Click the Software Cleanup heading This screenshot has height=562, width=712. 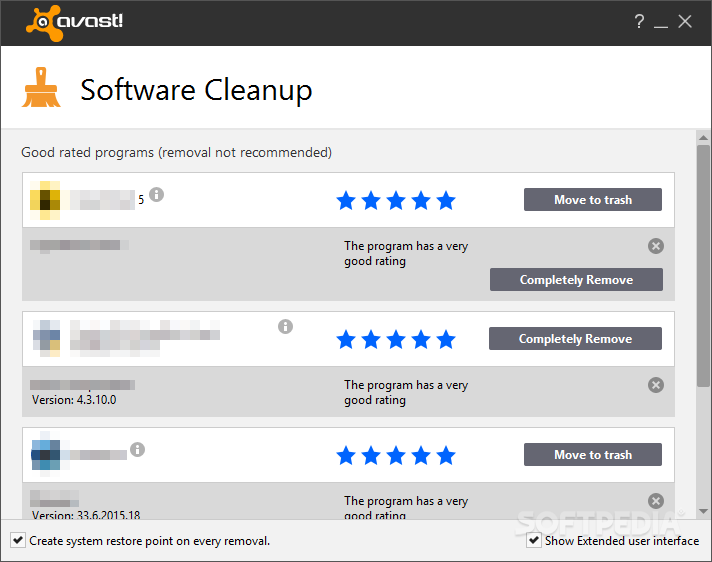click(x=196, y=90)
